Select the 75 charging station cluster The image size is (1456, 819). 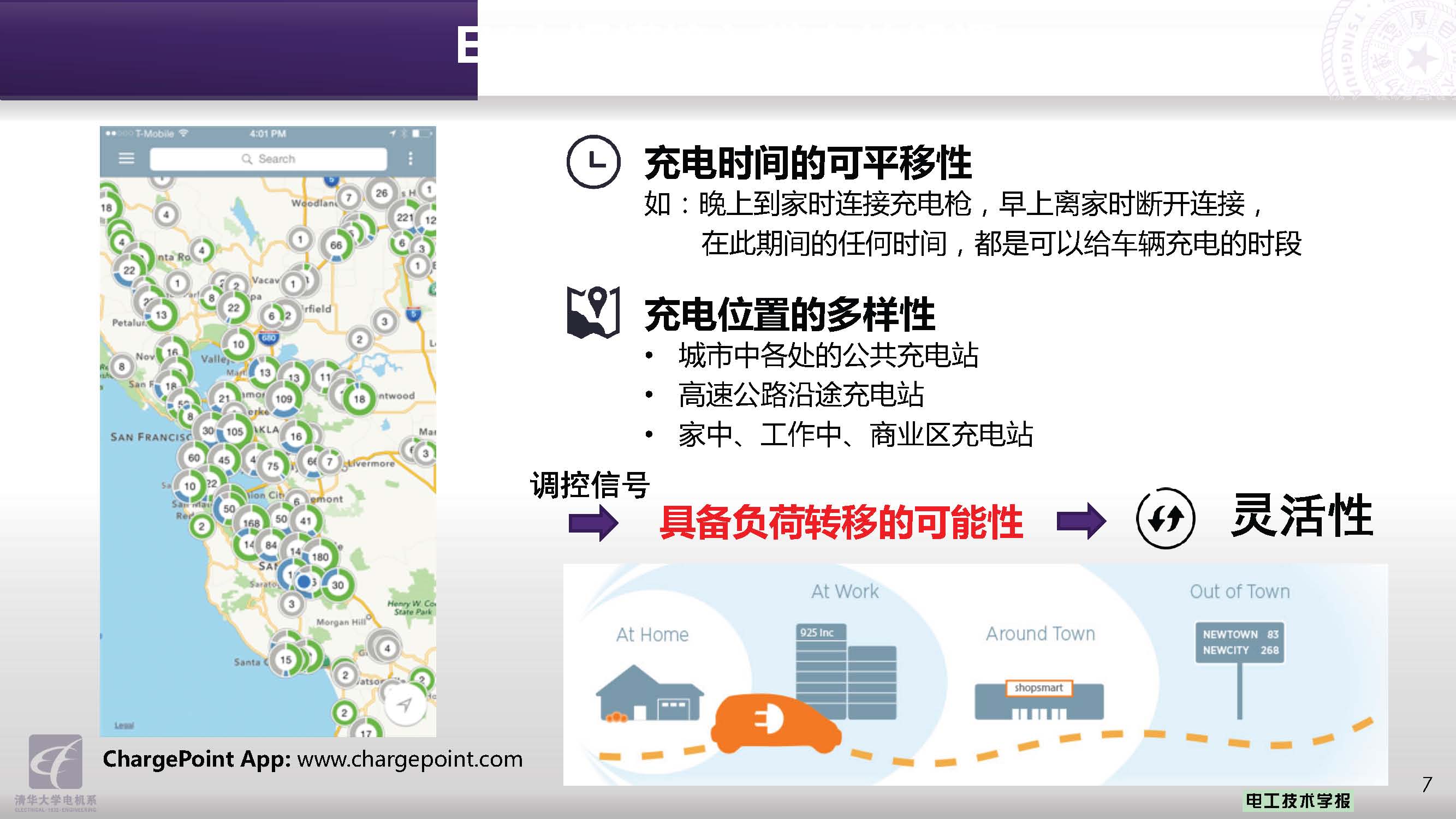click(x=273, y=466)
